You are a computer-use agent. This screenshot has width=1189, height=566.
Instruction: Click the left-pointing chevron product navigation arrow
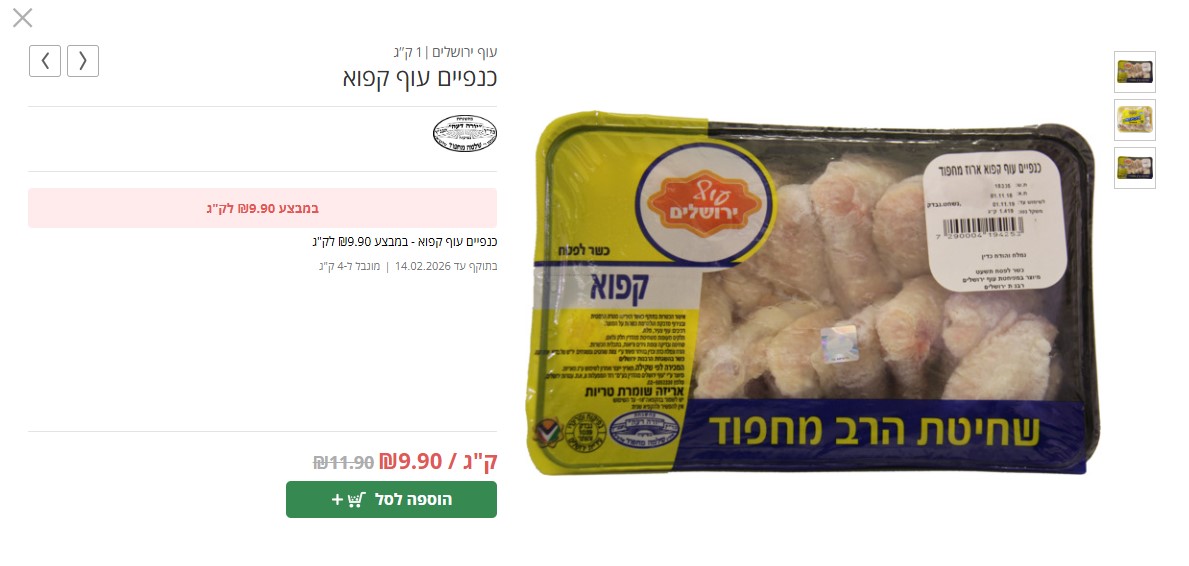click(45, 61)
